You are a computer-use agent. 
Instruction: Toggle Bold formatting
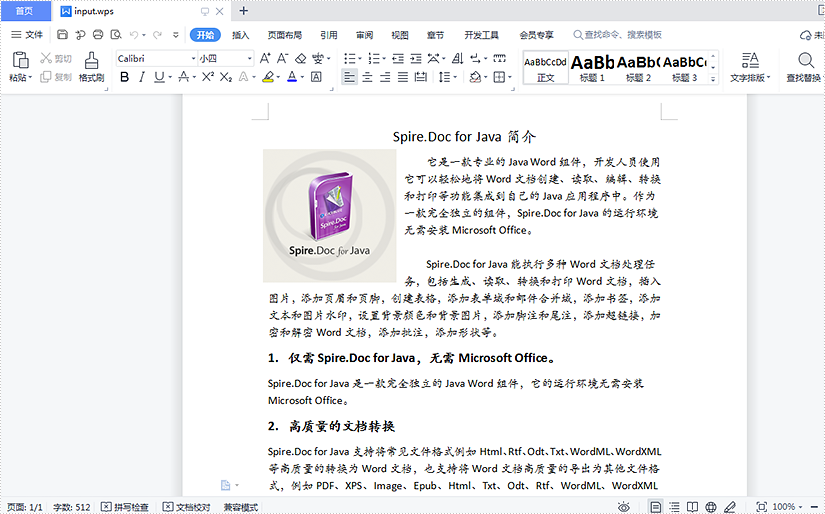(x=124, y=77)
